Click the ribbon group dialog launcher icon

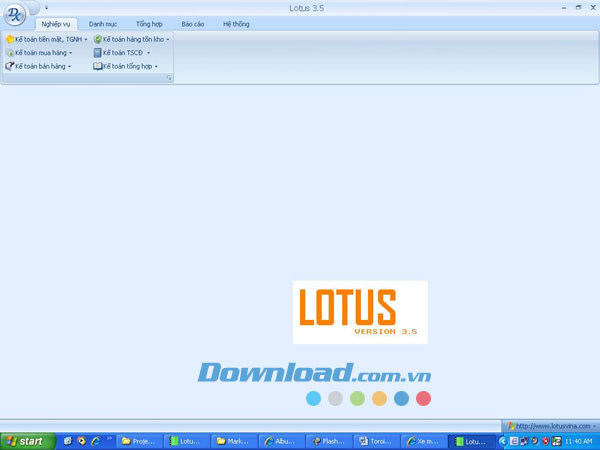(169, 78)
